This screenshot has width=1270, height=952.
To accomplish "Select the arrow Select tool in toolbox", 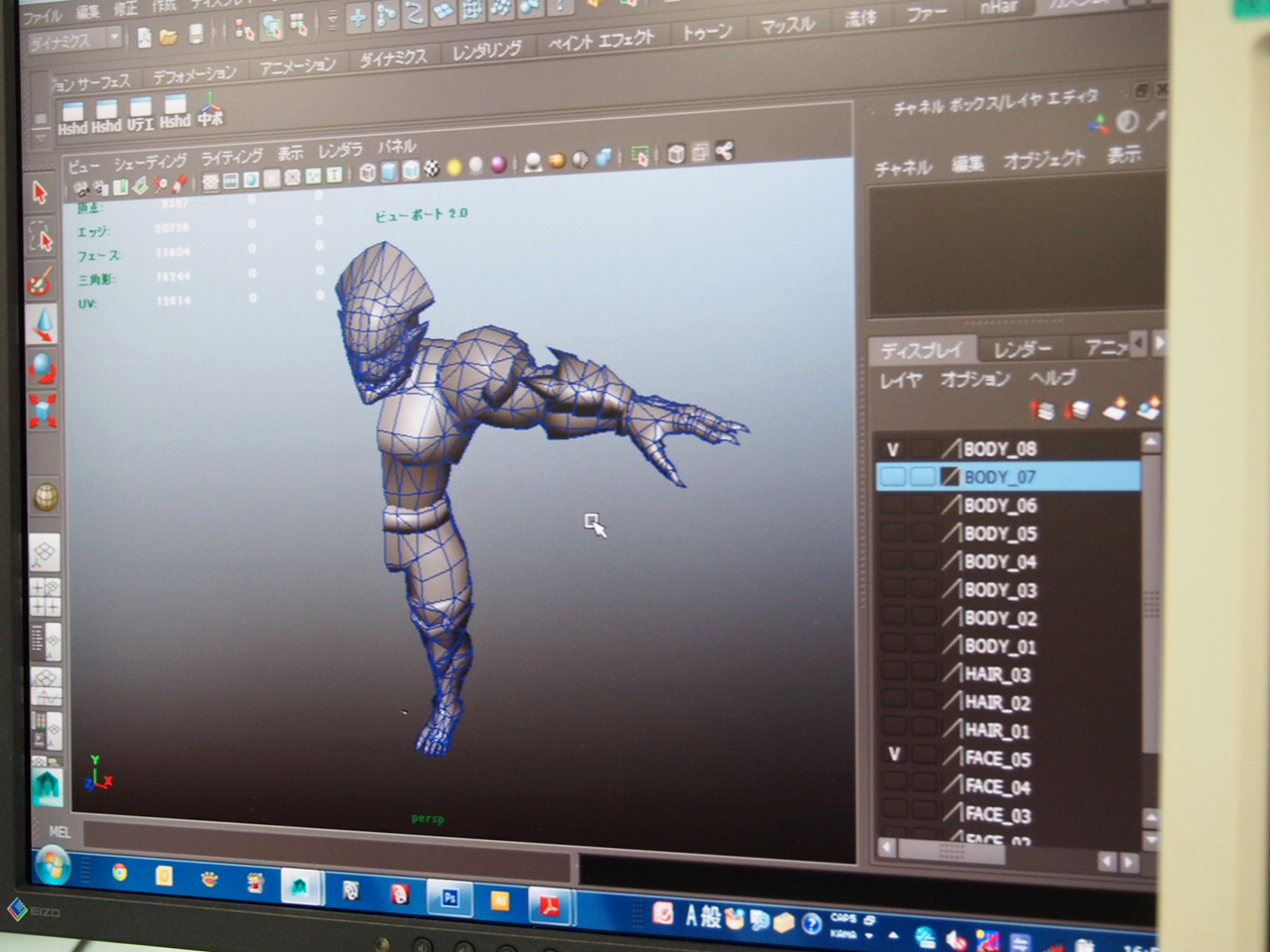I will coord(40,192).
